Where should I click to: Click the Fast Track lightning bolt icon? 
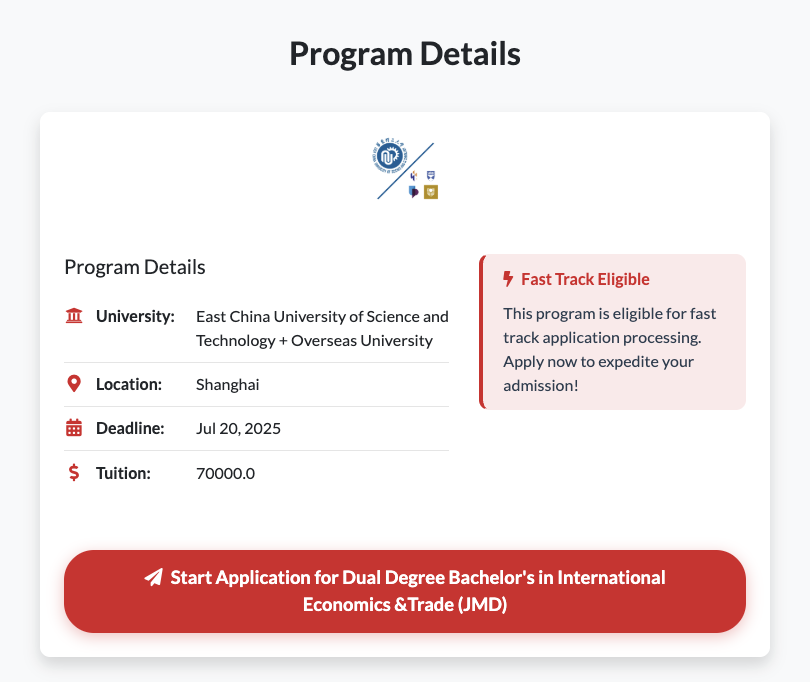[x=508, y=279]
